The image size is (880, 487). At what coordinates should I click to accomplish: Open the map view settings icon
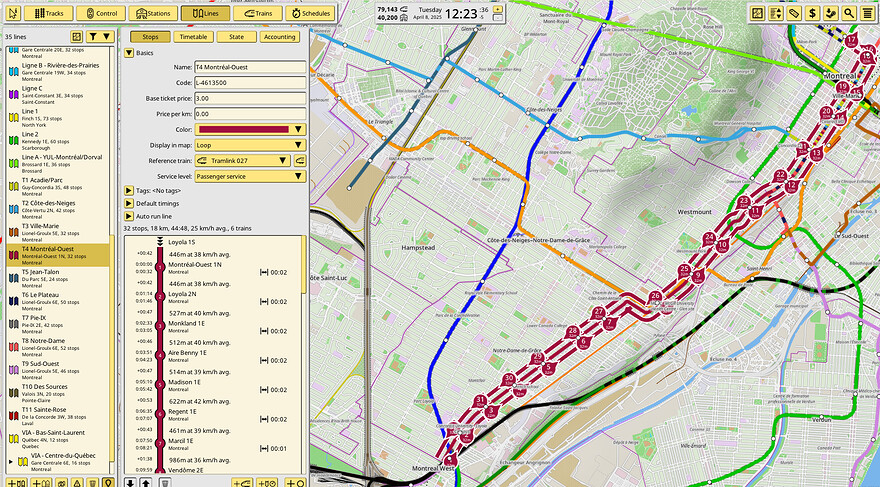tap(757, 13)
